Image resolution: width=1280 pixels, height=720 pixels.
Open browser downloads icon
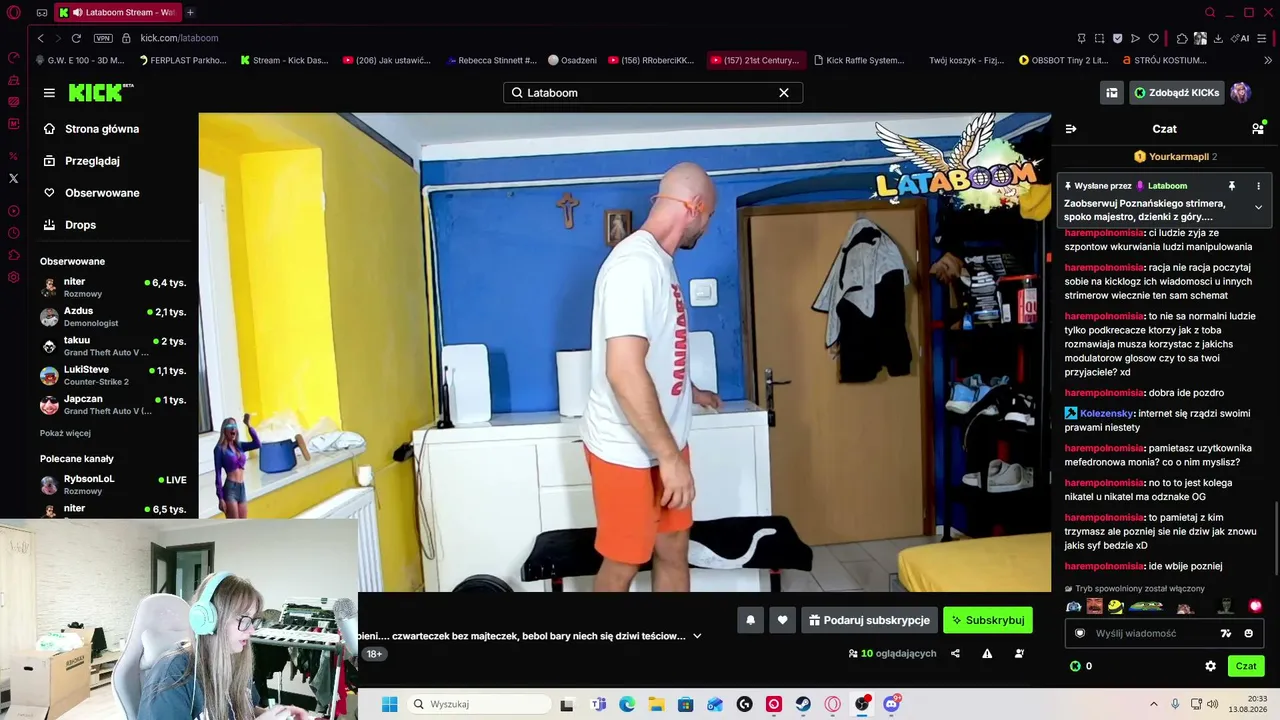click(1217, 38)
